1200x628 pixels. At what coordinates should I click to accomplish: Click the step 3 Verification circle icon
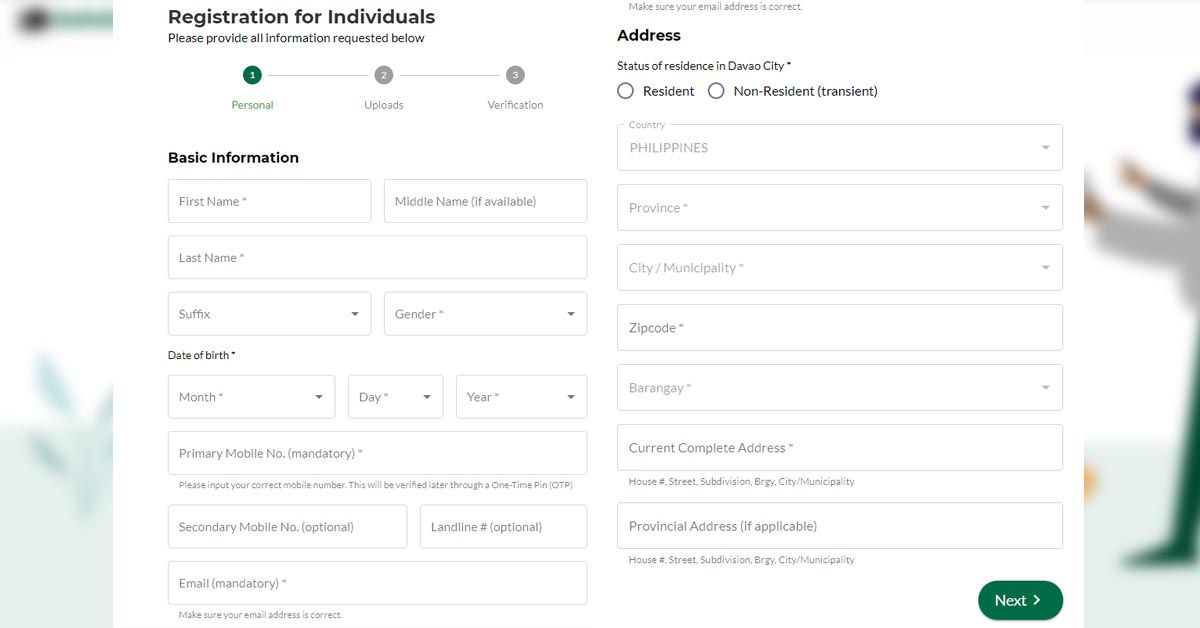[x=515, y=75]
